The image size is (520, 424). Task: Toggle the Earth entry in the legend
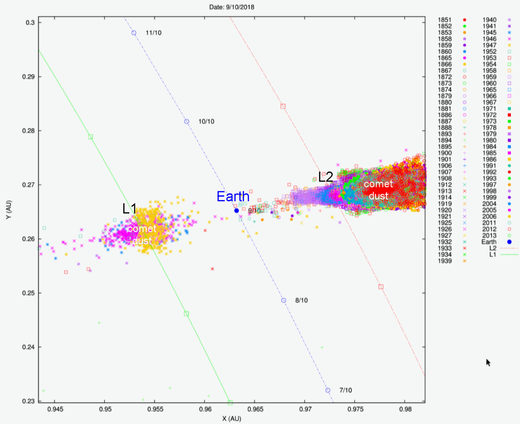click(x=496, y=242)
